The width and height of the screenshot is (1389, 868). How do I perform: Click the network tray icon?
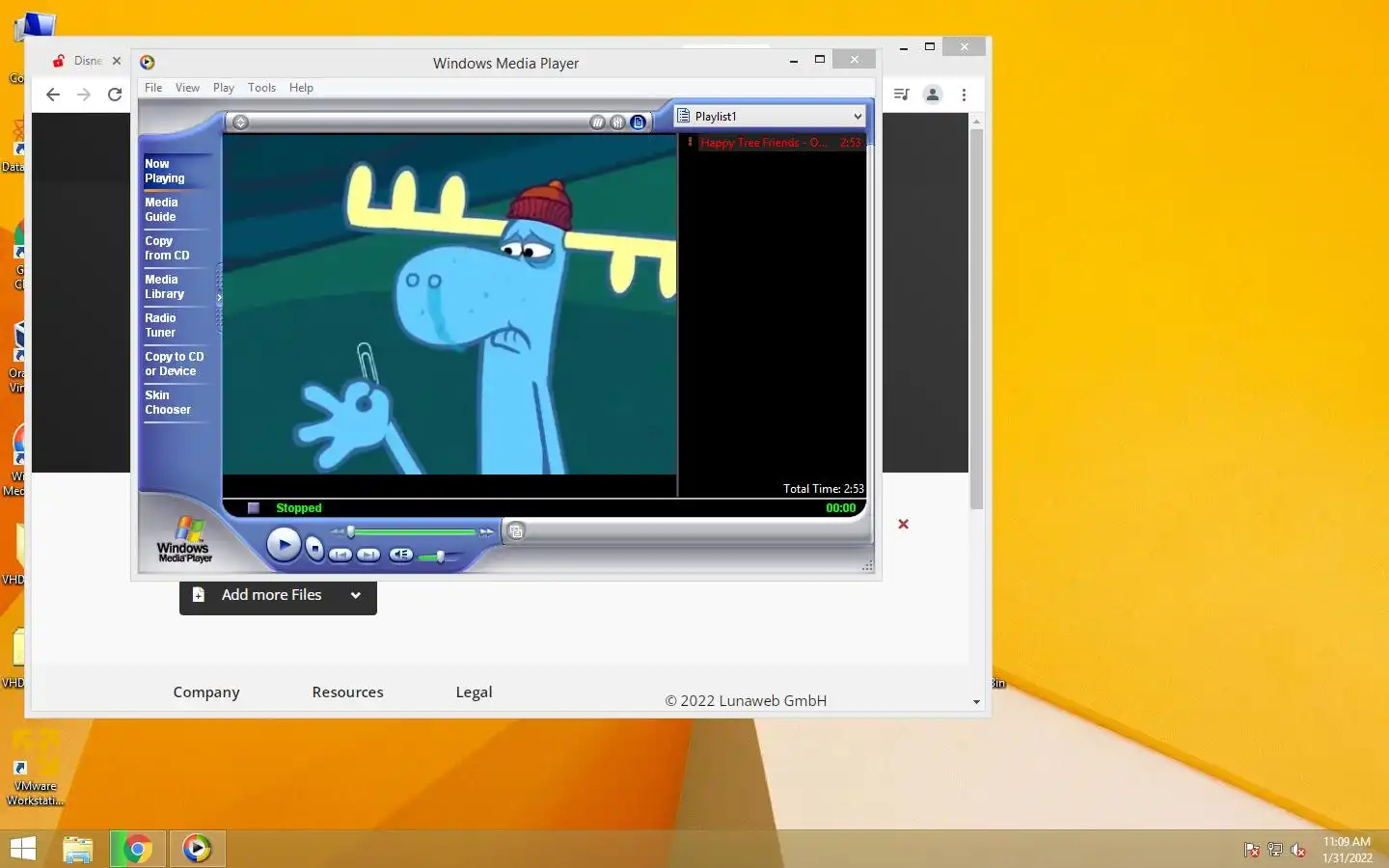[1274, 850]
